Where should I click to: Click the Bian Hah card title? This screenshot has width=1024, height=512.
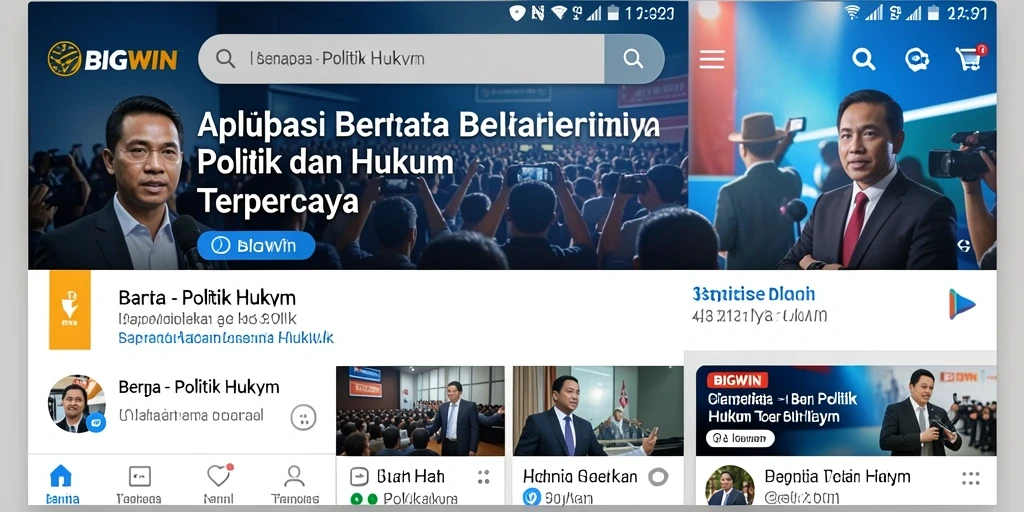pyautogui.click(x=411, y=476)
